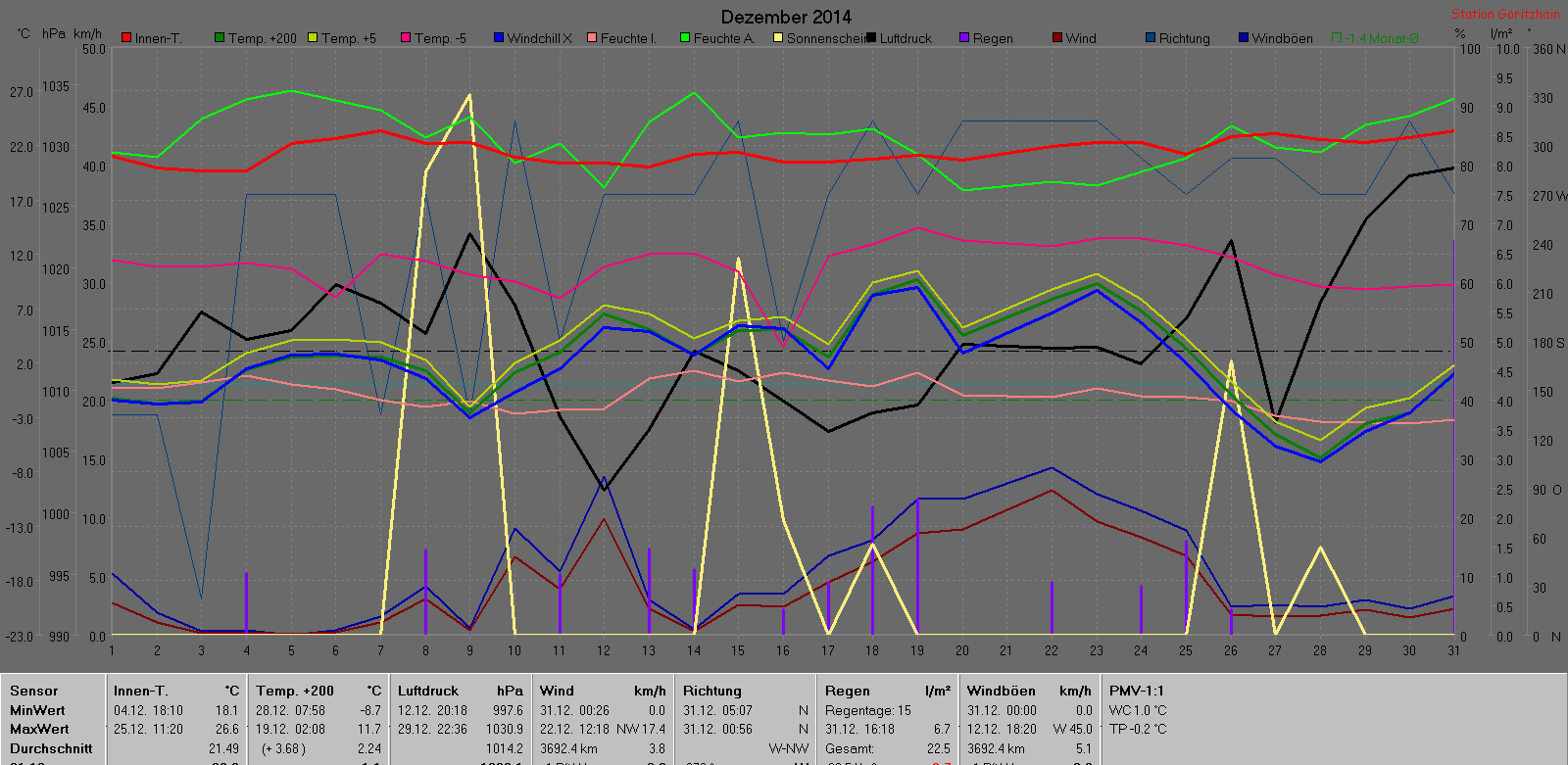Click the yellow-green Temp. +5 legend swatch
The image size is (1568, 765).
tap(313, 38)
